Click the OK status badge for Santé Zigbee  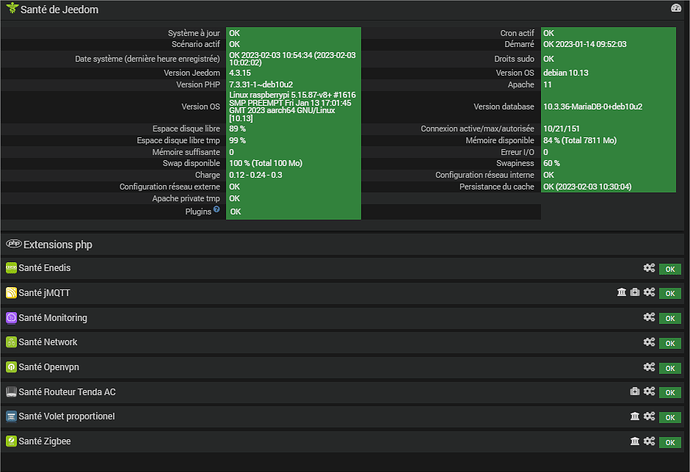coord(669,442)
